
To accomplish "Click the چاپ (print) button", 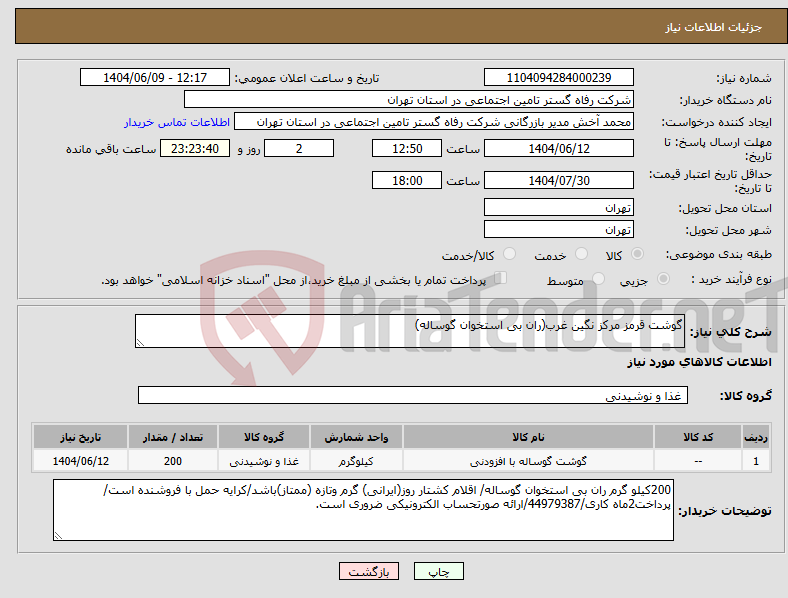I will pyautogui.click(x=438, y=571).
